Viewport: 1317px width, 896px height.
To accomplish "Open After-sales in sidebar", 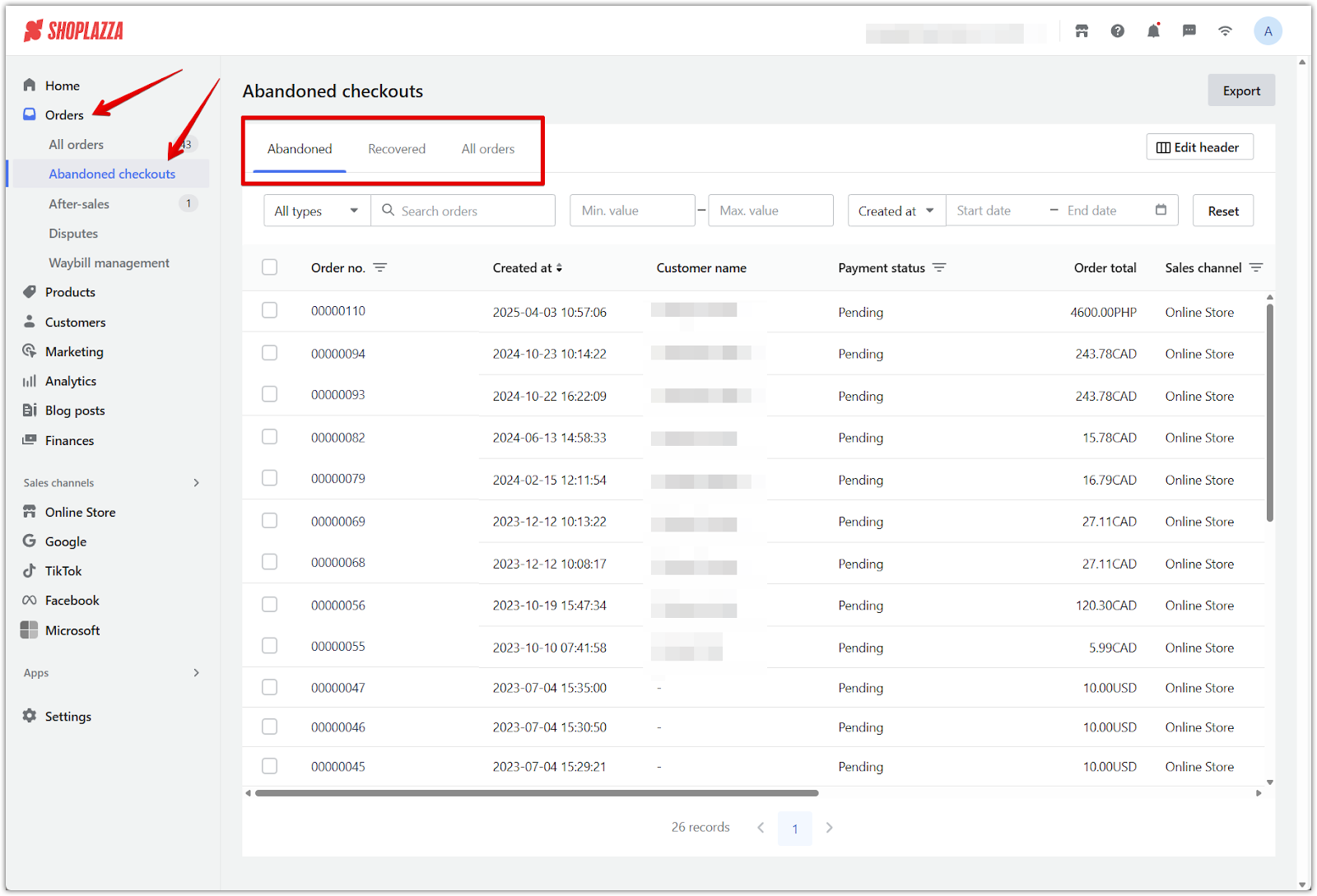I will 79,203.
